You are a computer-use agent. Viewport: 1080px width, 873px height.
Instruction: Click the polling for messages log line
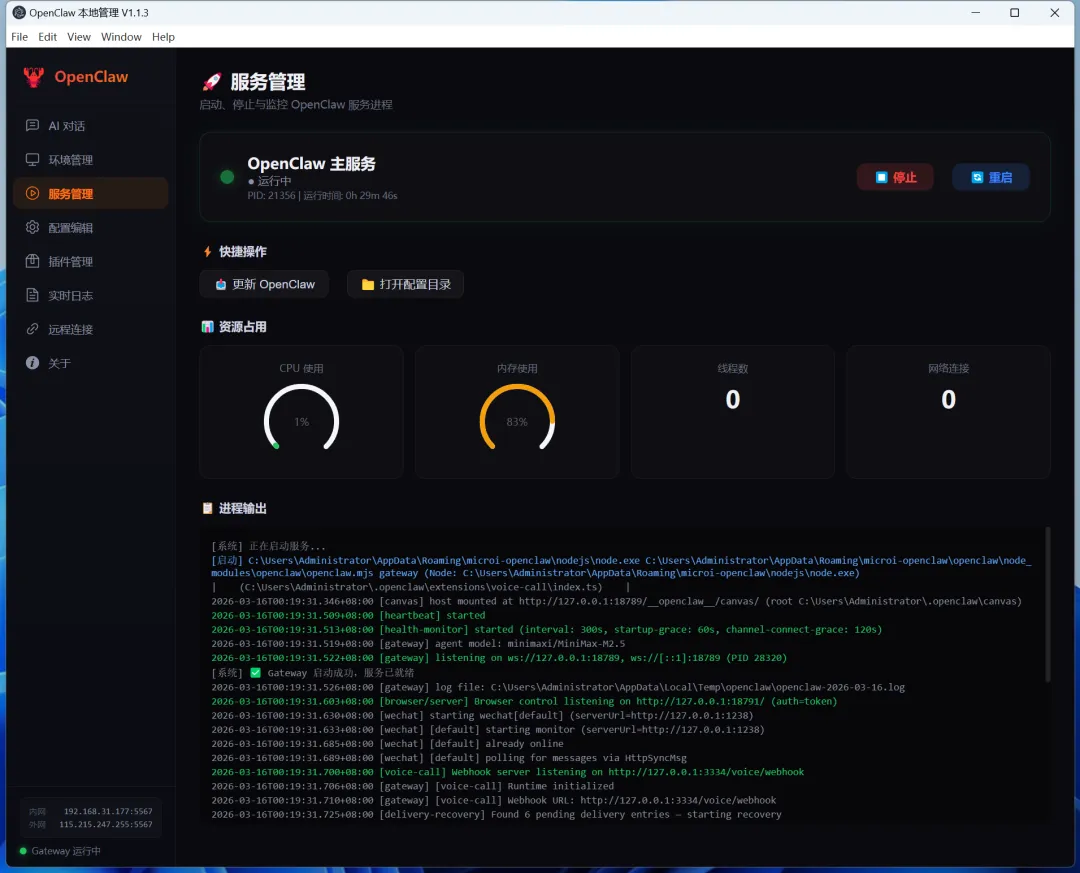coord(449,758)
